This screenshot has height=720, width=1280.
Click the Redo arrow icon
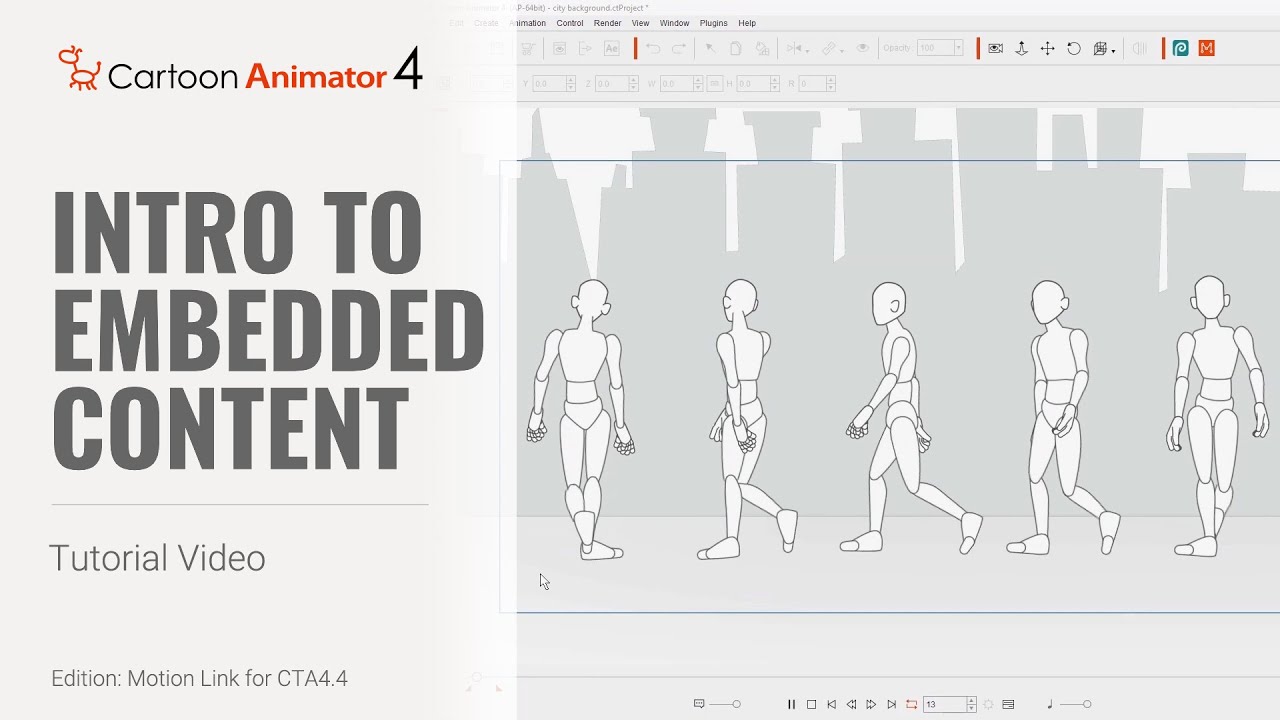pyautogui.click(x=679, y=48)
